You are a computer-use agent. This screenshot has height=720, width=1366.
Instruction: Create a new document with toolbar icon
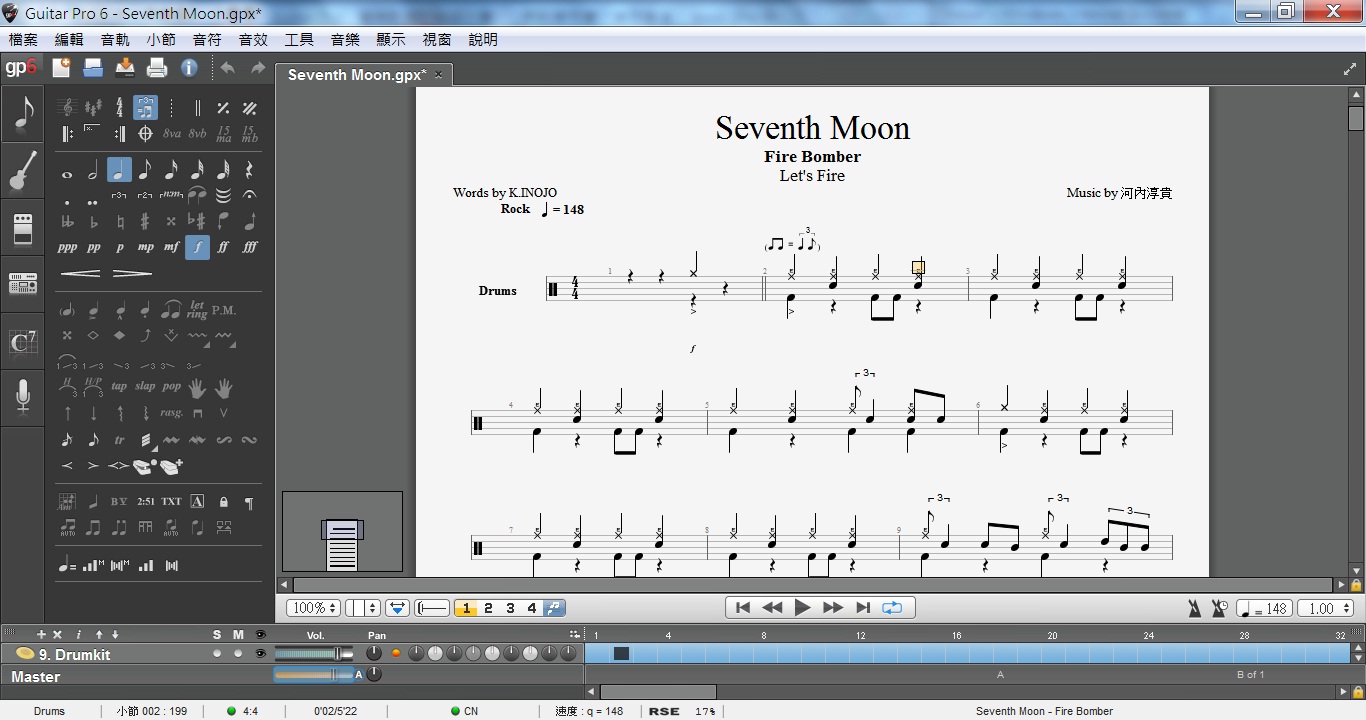click(x=61, y=68)
